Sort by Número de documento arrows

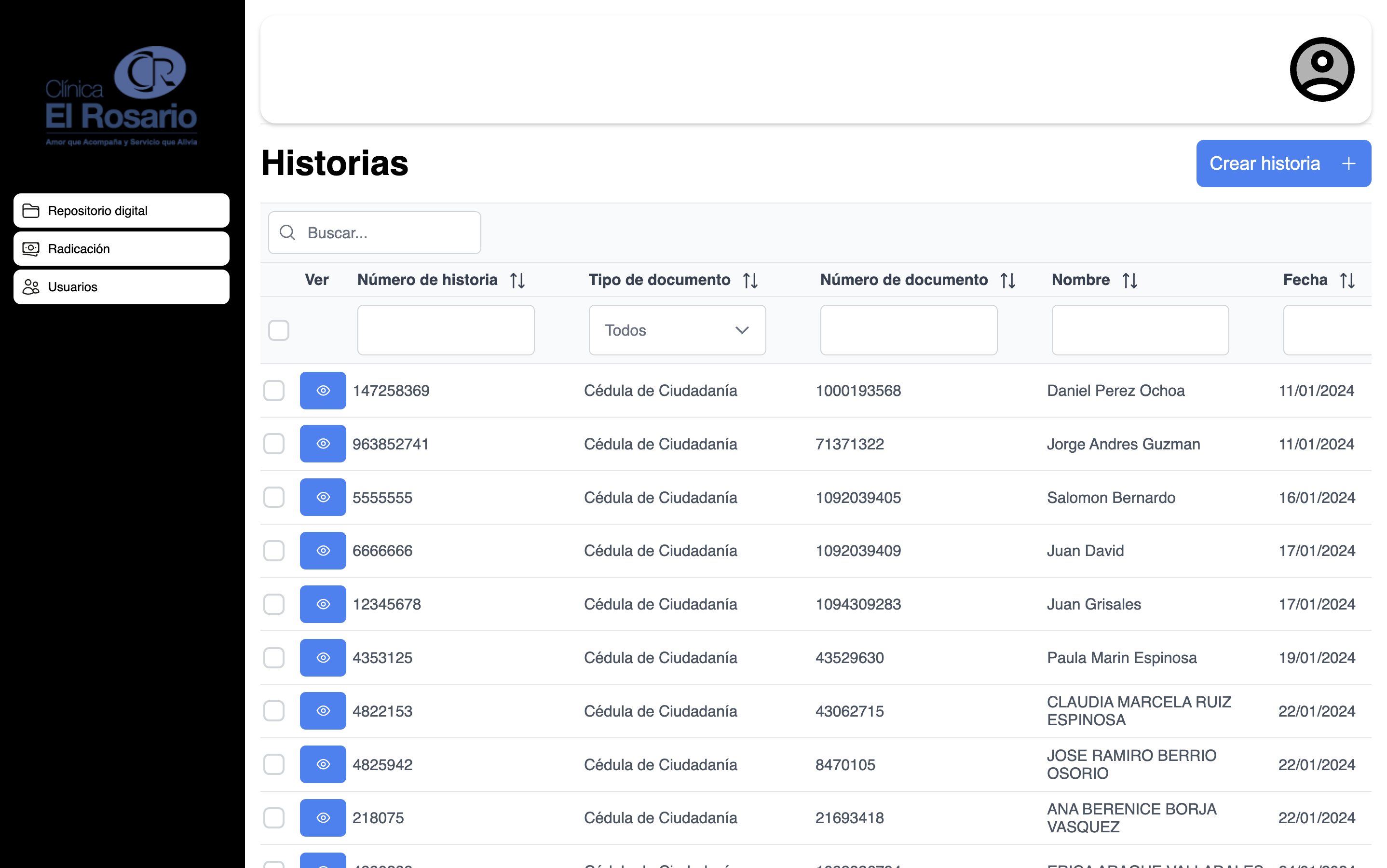1008,280
